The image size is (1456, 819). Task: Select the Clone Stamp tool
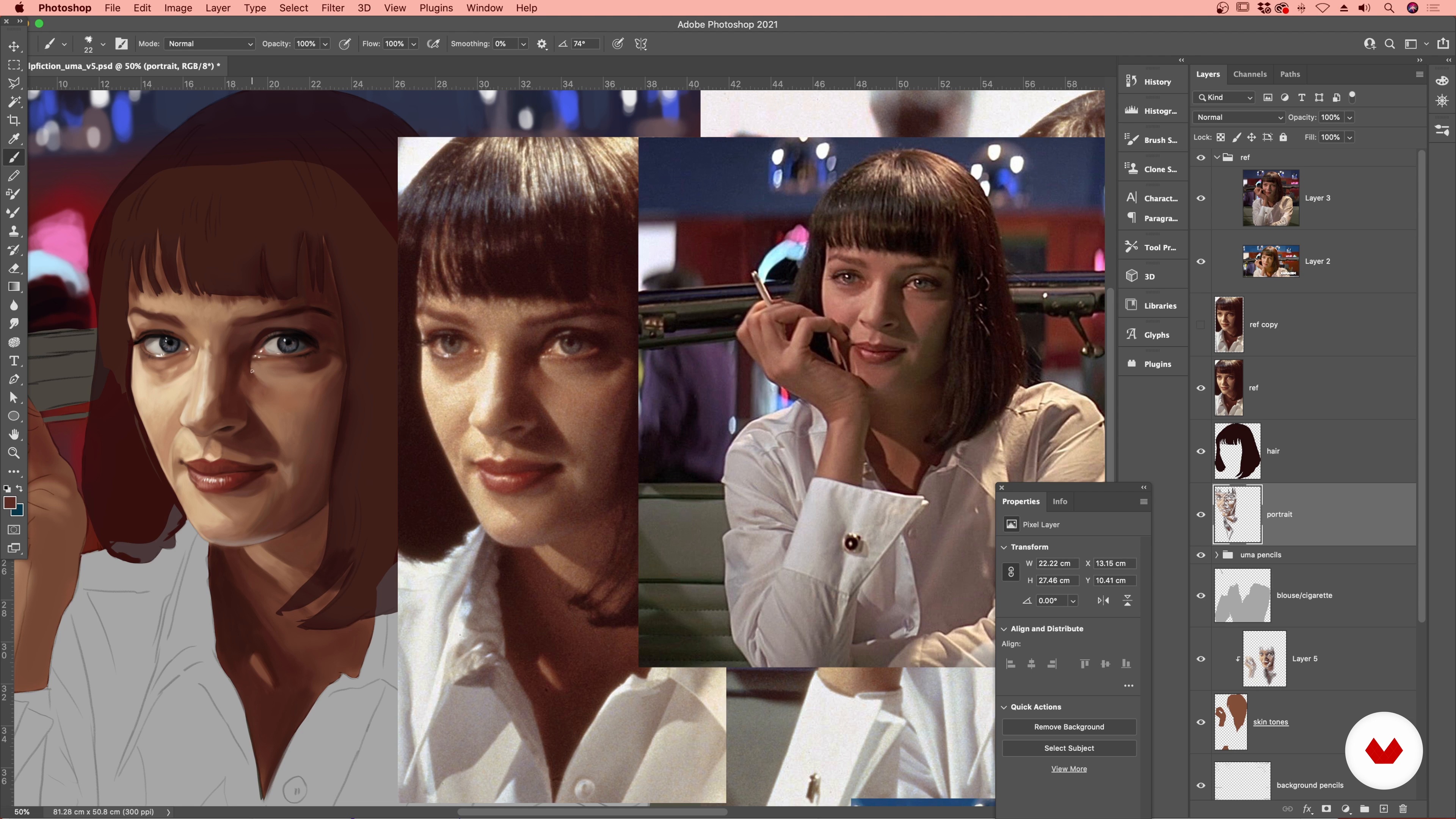(x=14, y=231)
